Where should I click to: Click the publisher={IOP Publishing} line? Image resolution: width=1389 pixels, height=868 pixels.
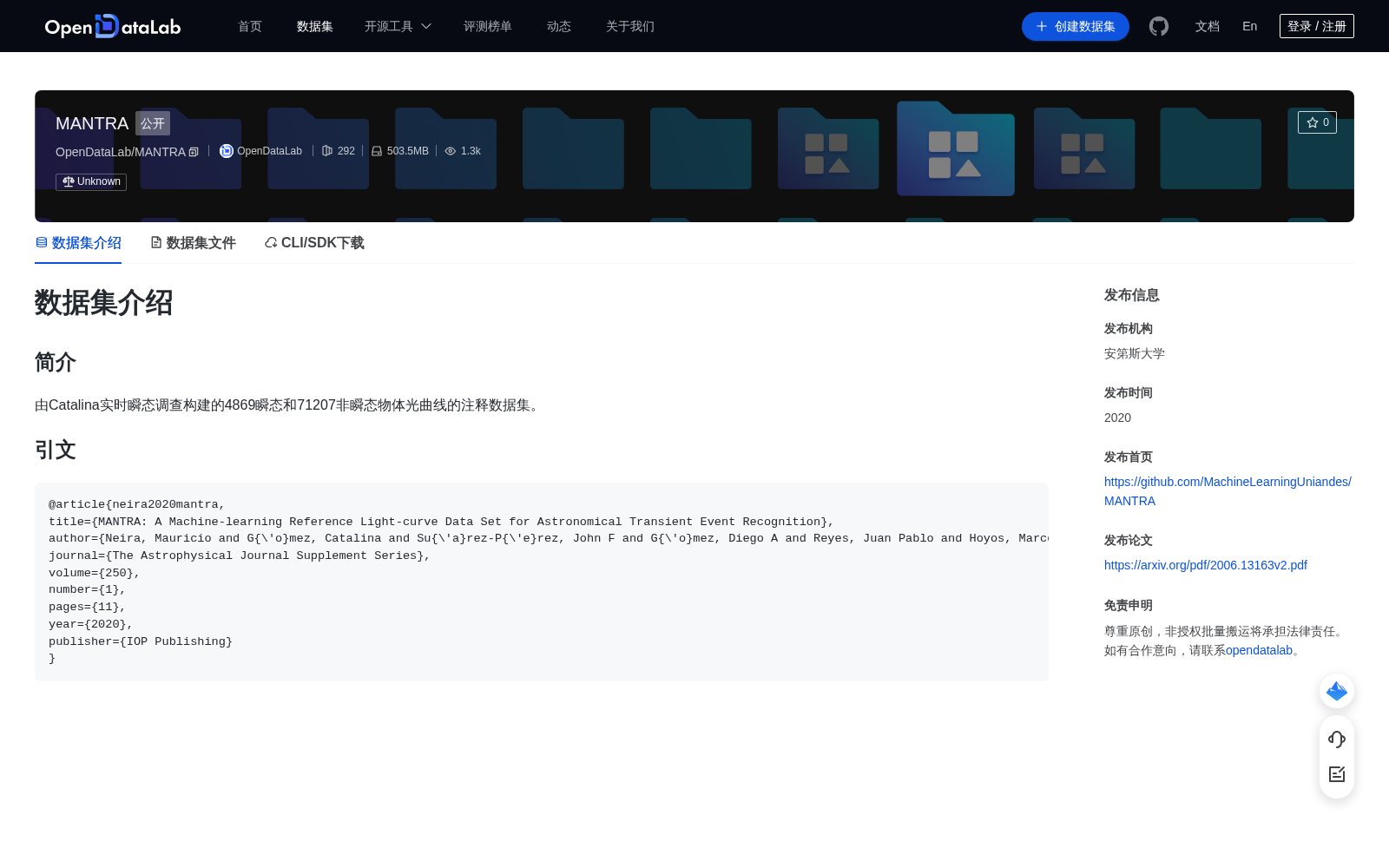[141, 641]
